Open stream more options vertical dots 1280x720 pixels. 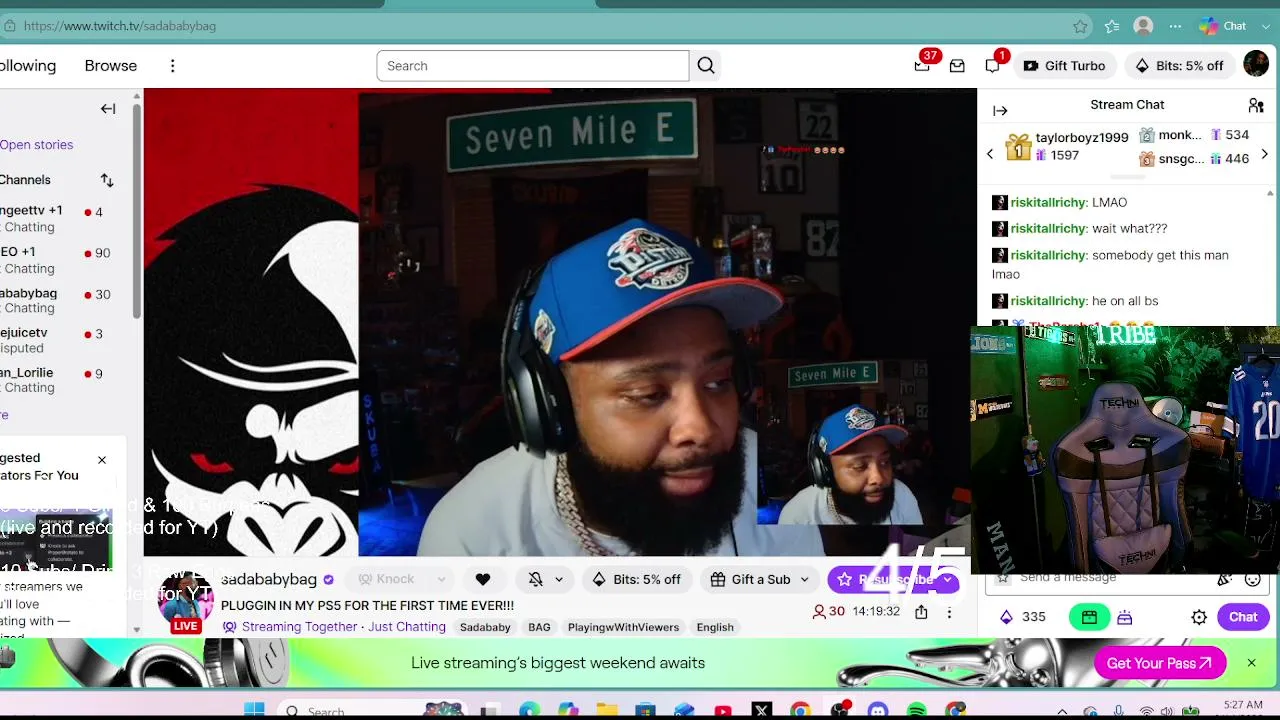coord(949,612)
